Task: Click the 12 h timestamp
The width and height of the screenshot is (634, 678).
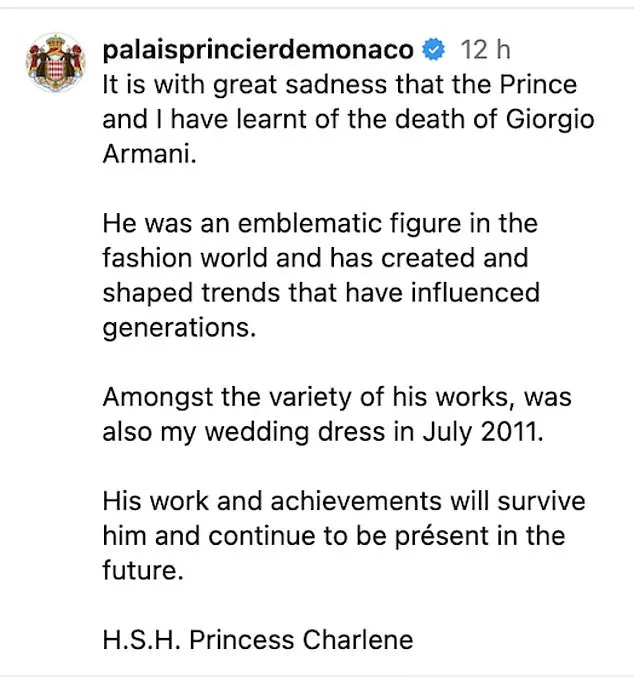Action: tap(485, 49)
